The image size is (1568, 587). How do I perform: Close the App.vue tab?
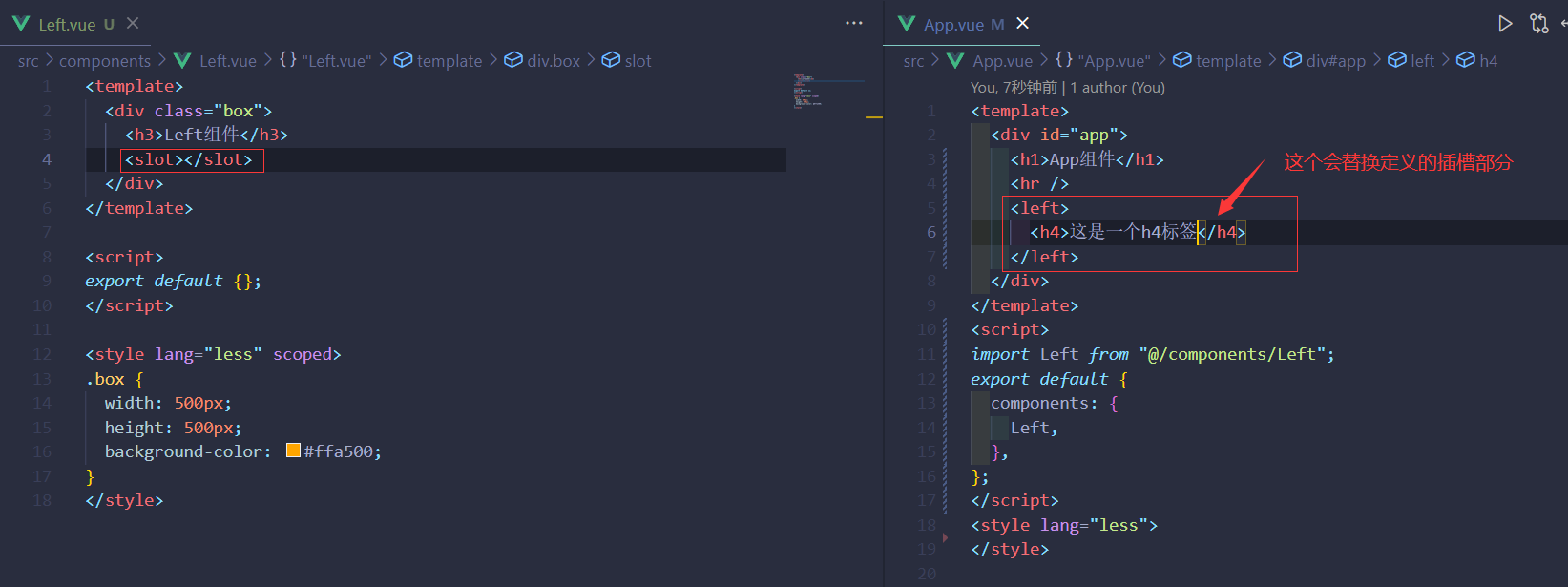pos(1022,23)
